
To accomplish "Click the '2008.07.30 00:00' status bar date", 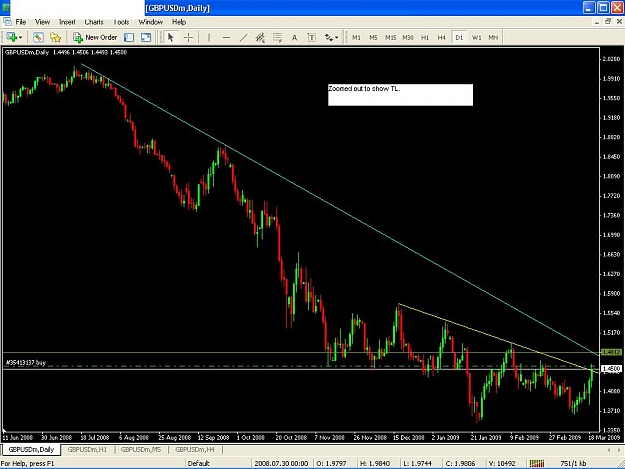I will click(x=281, y=463).
